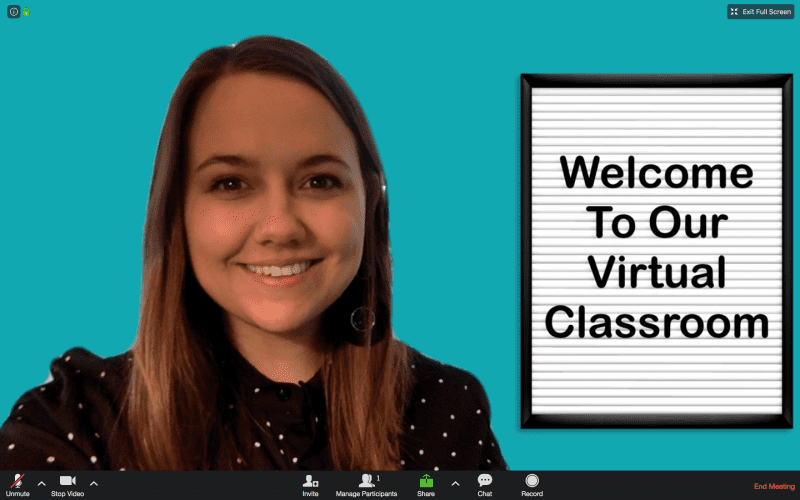The image size is (800, 500).
Task: Open the Chat panel
Action: click(485, 481)
